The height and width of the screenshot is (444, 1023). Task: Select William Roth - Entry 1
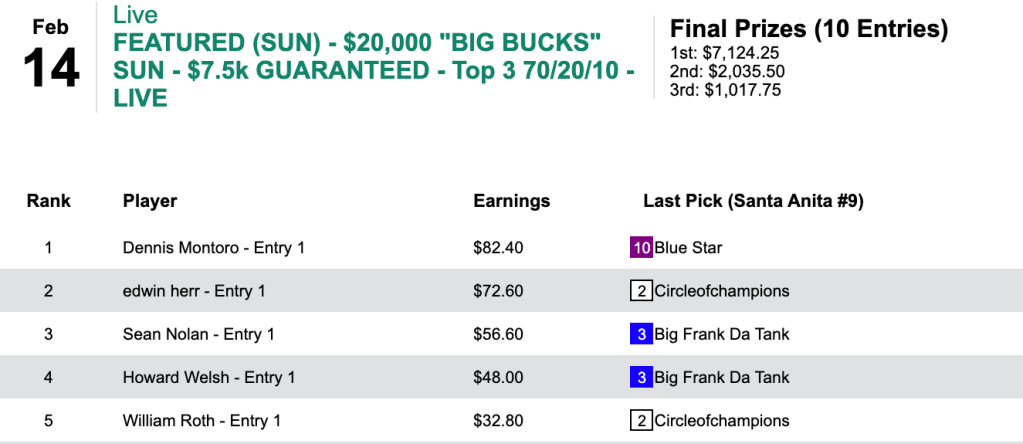[201, 421]
